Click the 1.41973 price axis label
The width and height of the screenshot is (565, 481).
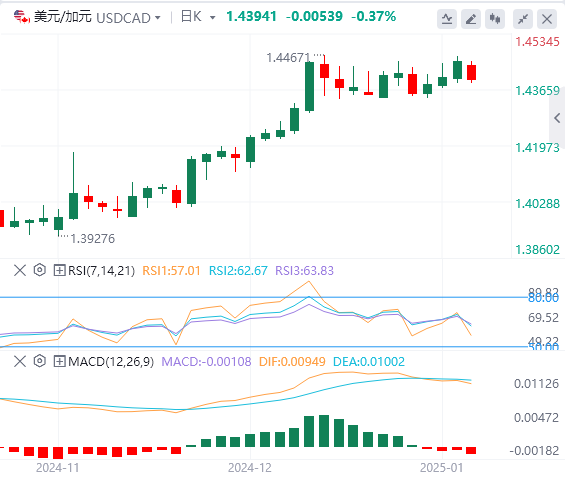[537, 148]
